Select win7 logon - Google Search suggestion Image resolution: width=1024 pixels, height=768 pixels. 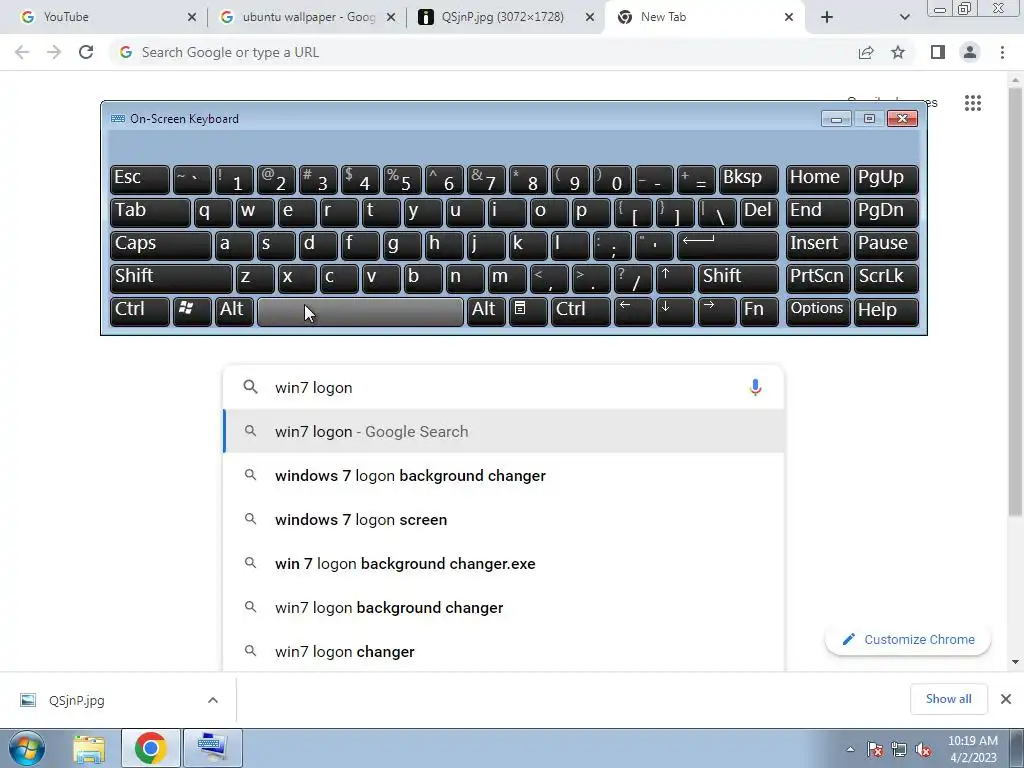pos(504,431)
